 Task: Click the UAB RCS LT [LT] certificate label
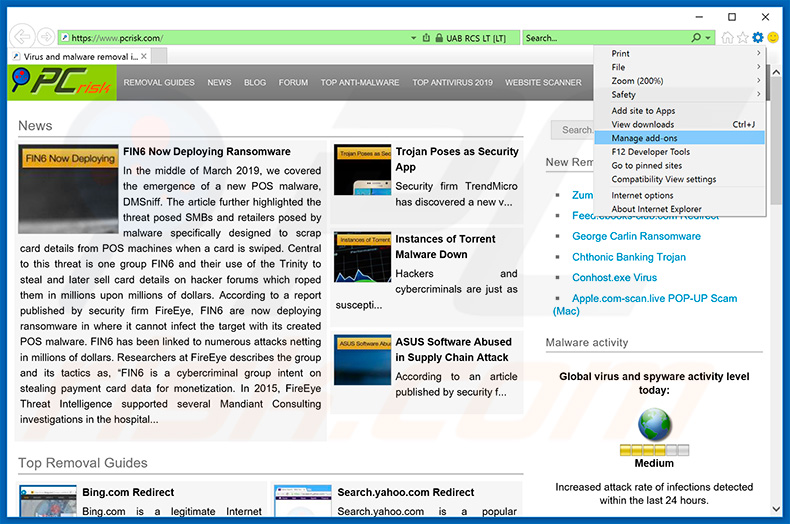[476, 38]
